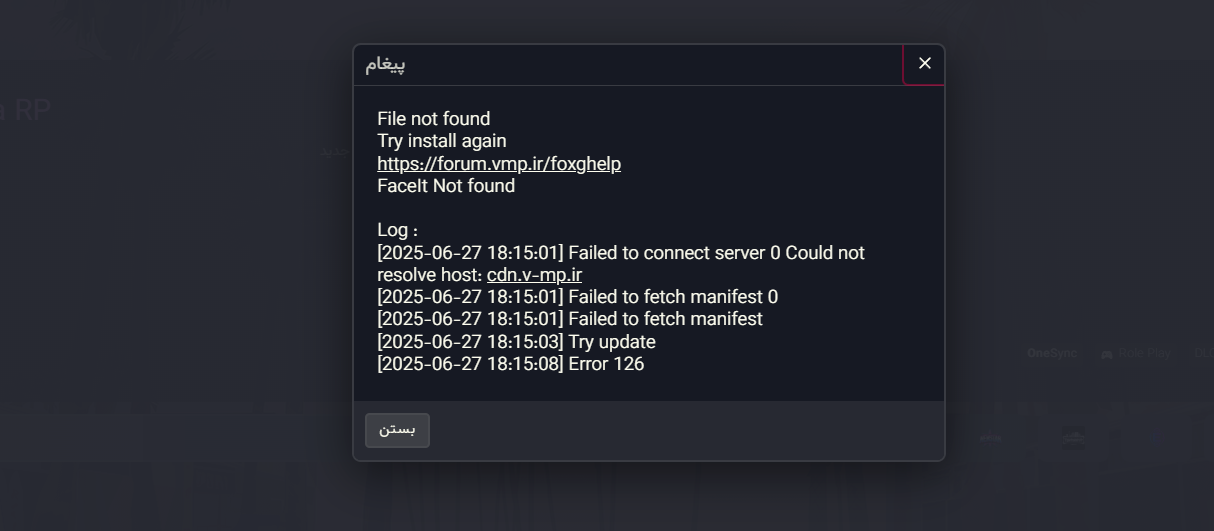This screenshot has width=1214, height=531.
Task: Click the 'File not found' message line
Action: pos(433,119)
